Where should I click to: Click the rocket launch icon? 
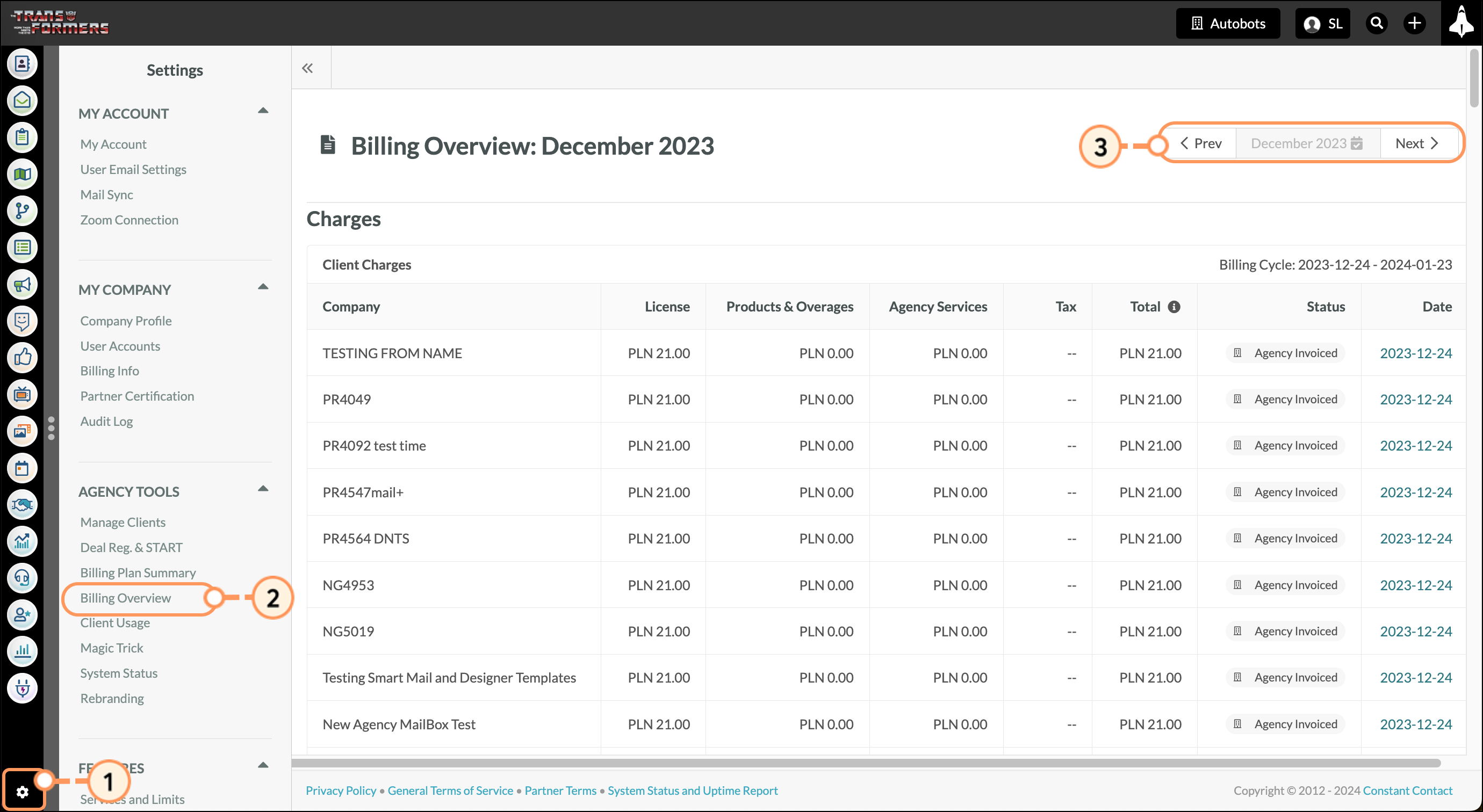(1461, 23)
